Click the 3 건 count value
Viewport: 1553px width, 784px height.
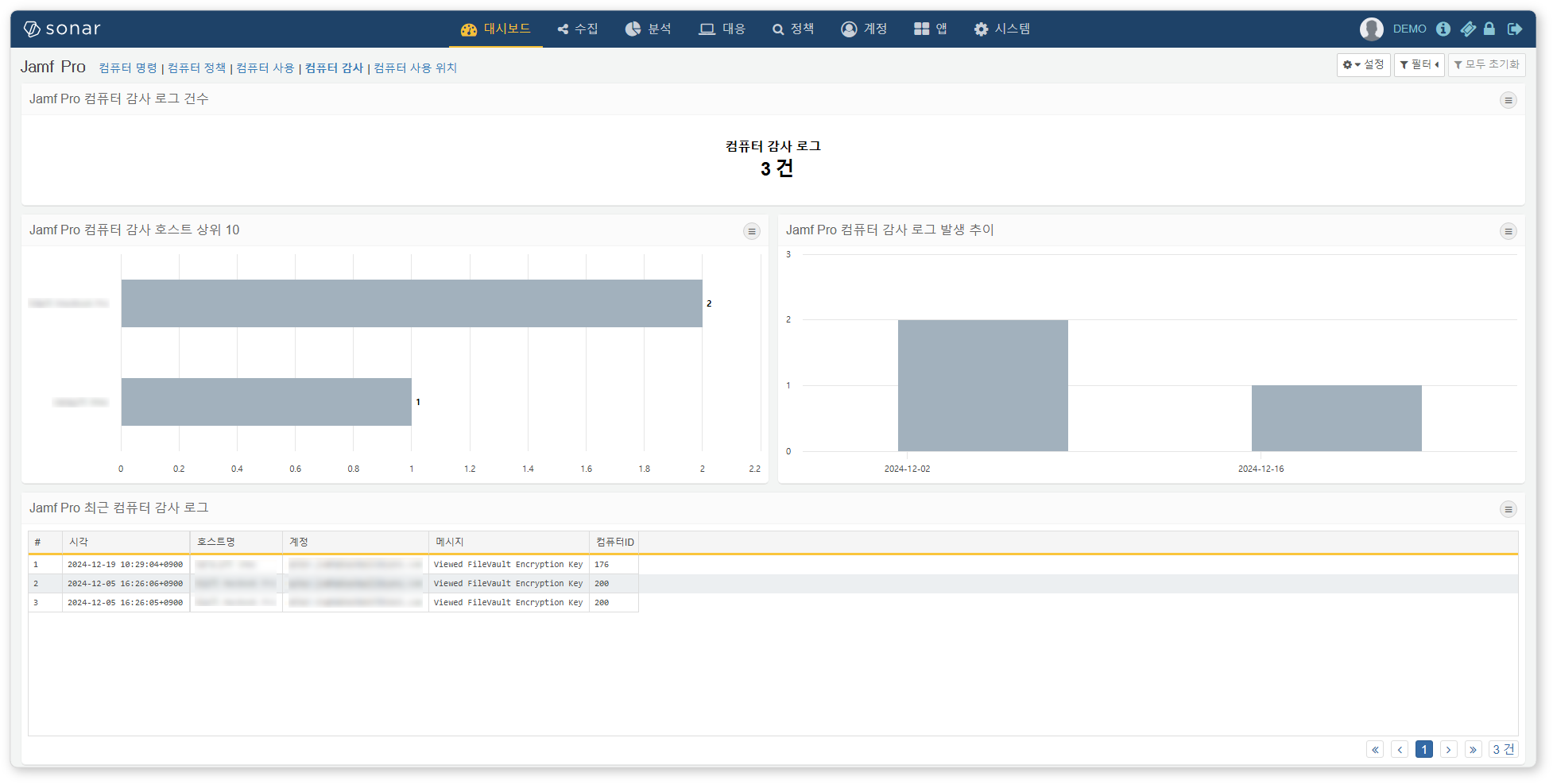point(776,168)
